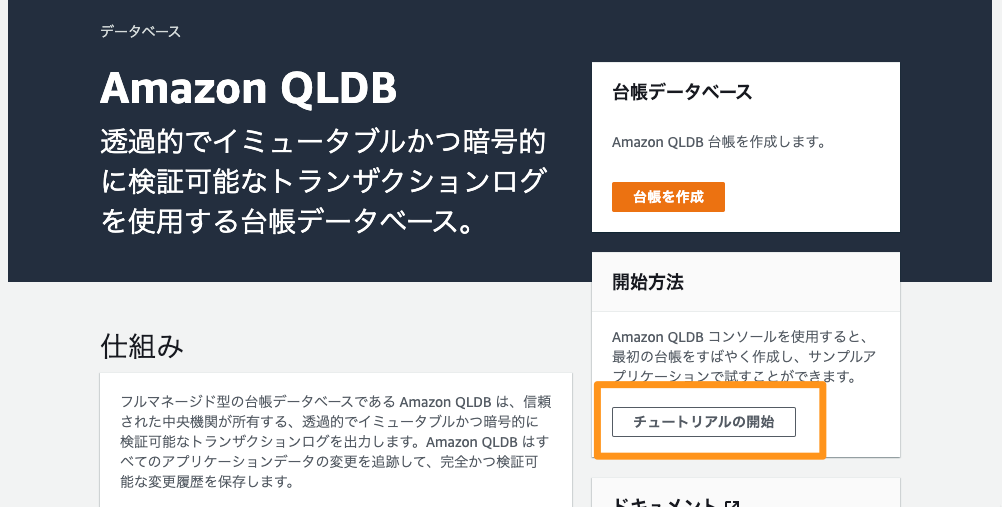The image size is (1002, 507).
Task: Click the orange 台帳を作成 button
Action: 668,197
